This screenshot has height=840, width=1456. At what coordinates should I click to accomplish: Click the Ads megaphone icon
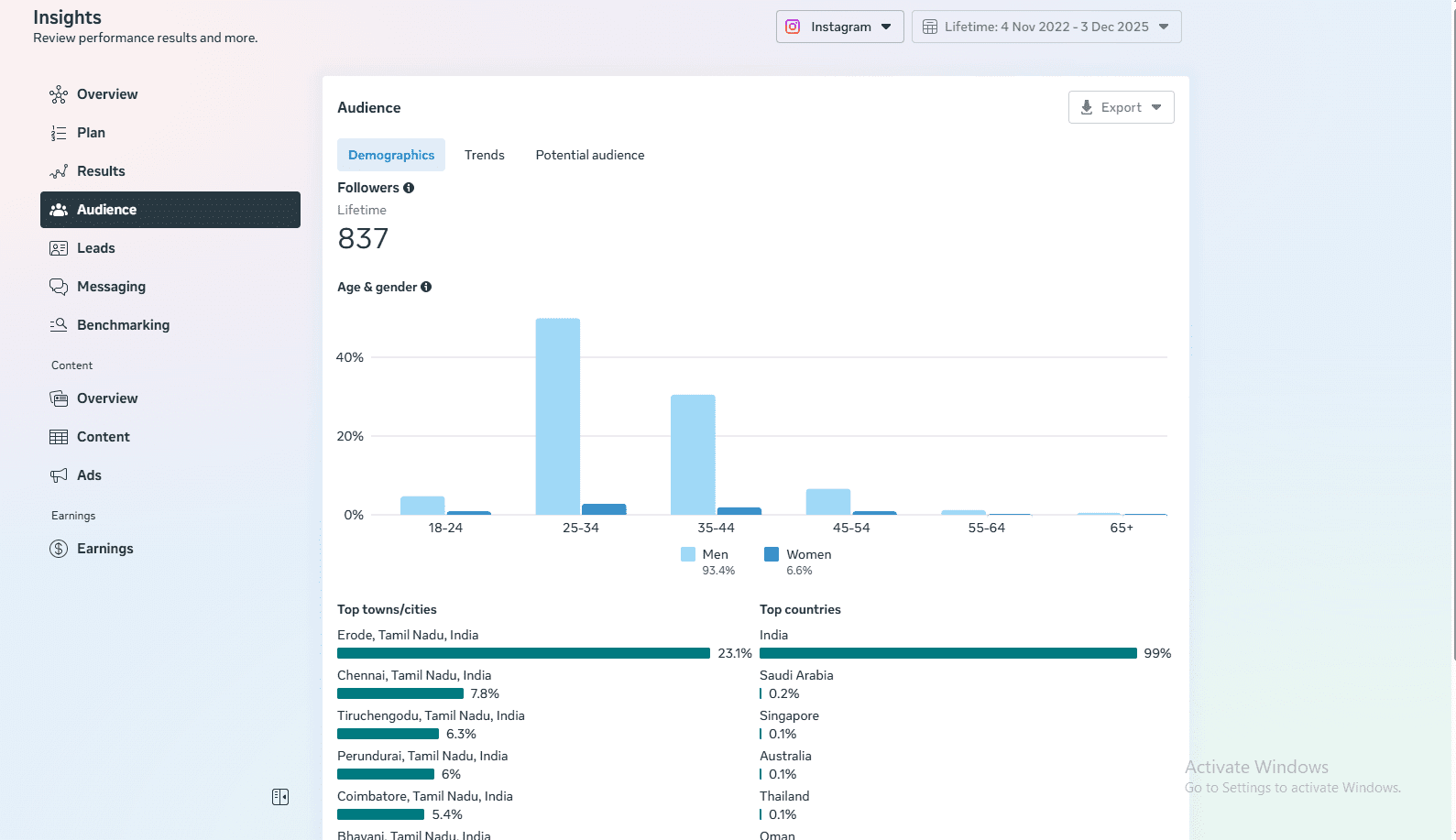pyautogui.click(x=59, y=475)
